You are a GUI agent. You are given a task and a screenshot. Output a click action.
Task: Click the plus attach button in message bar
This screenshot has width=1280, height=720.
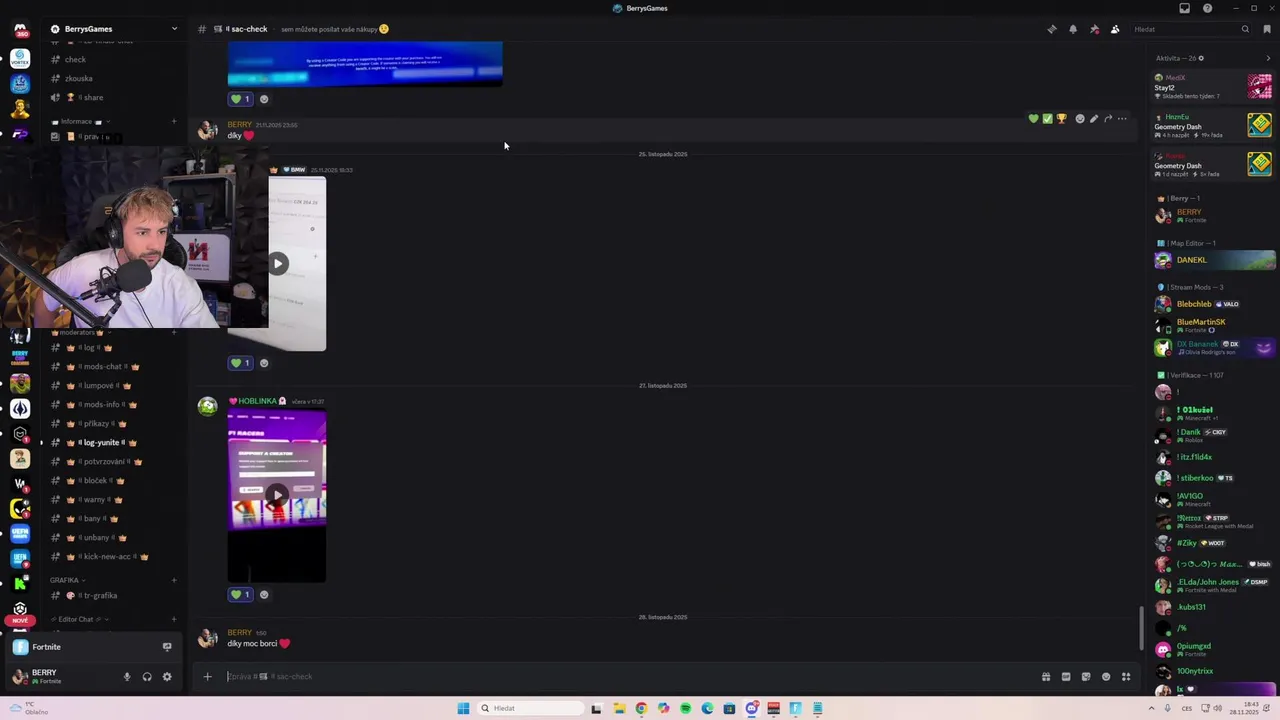pyautogui.click(x=207, y=677)
